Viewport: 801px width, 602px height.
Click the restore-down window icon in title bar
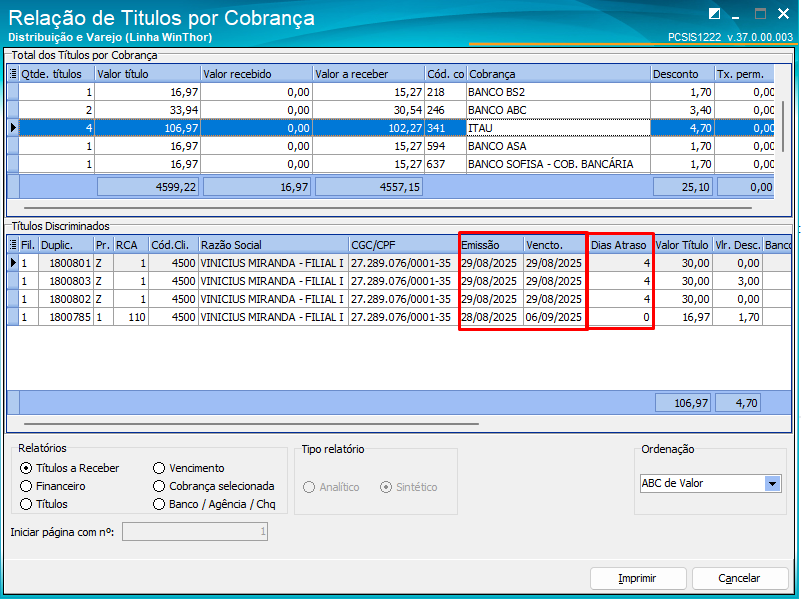click(x=715, y=14)
